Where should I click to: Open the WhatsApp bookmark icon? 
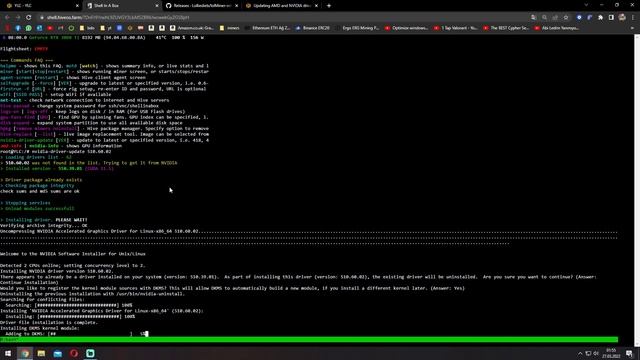click(x=29, y=28)
